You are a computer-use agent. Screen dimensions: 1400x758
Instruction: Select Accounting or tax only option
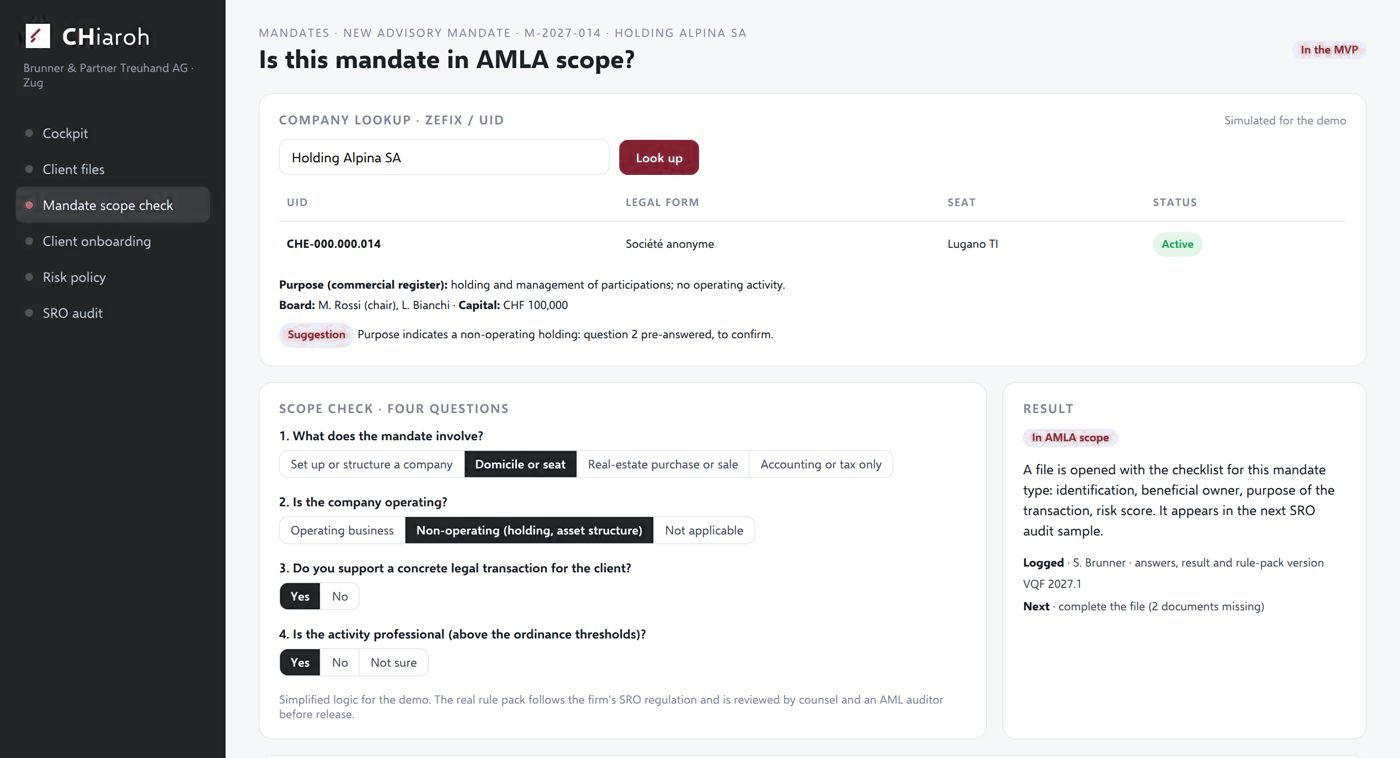[x=821, y=464]
